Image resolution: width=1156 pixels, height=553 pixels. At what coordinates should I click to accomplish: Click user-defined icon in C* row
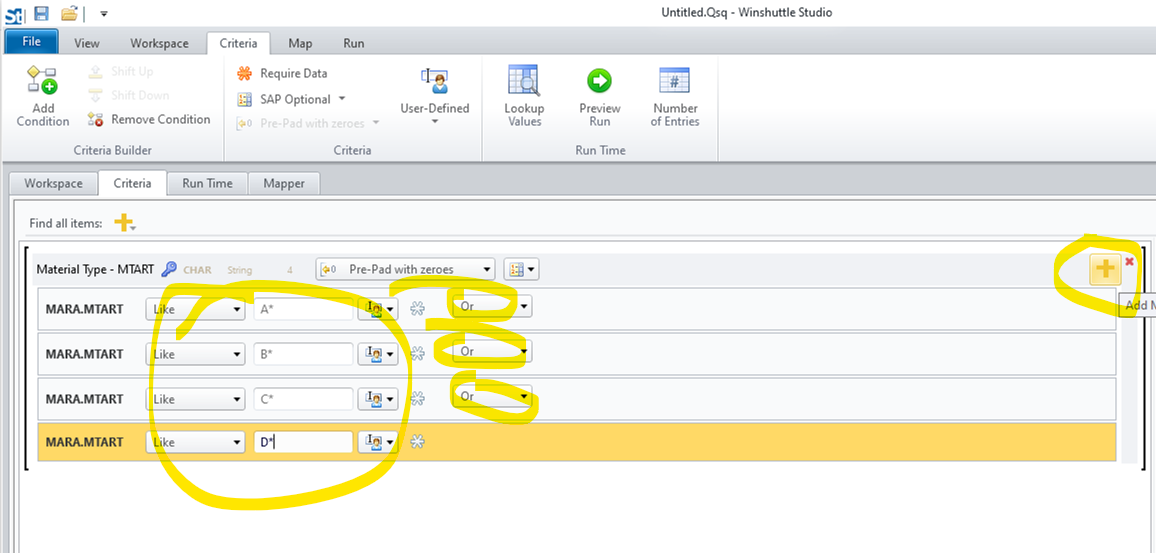[377, 399]
